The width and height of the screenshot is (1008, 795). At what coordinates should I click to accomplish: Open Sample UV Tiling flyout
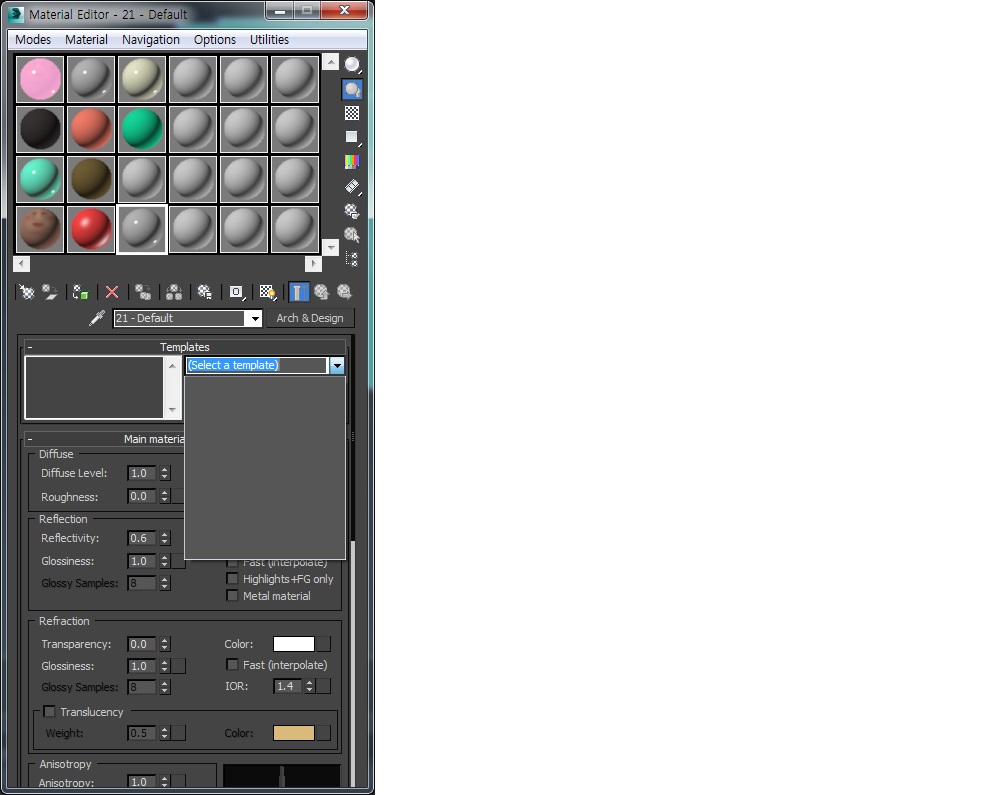[352, 137]
